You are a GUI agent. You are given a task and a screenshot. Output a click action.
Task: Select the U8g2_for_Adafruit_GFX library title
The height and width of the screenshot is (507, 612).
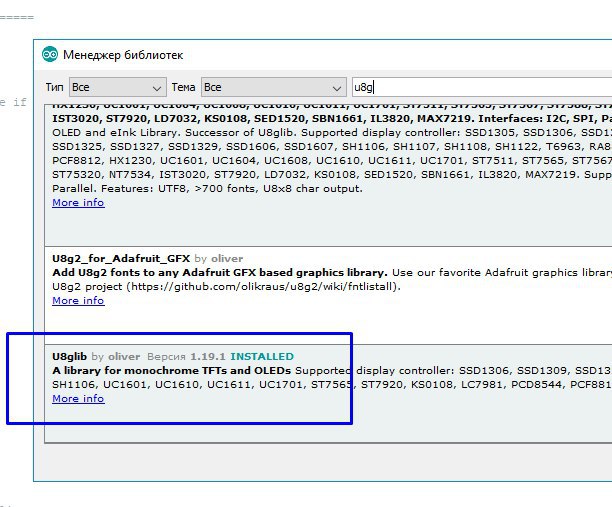[x=121, y=258]
